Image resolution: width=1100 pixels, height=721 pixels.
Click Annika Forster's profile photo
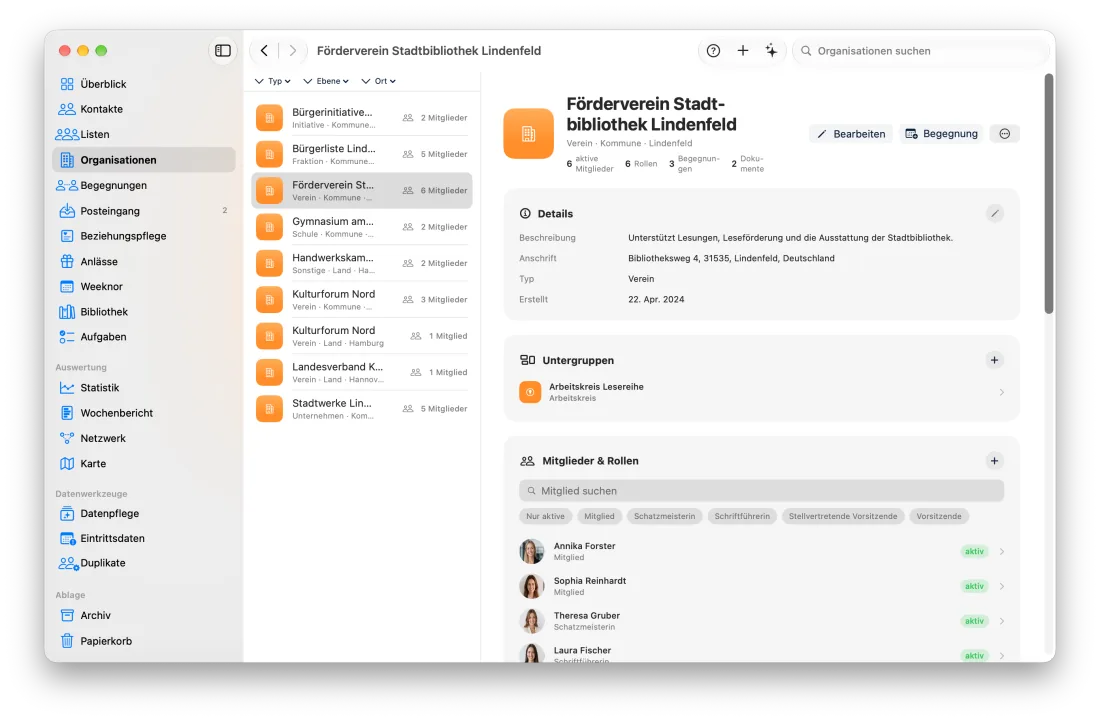click(x=532, y=551)
